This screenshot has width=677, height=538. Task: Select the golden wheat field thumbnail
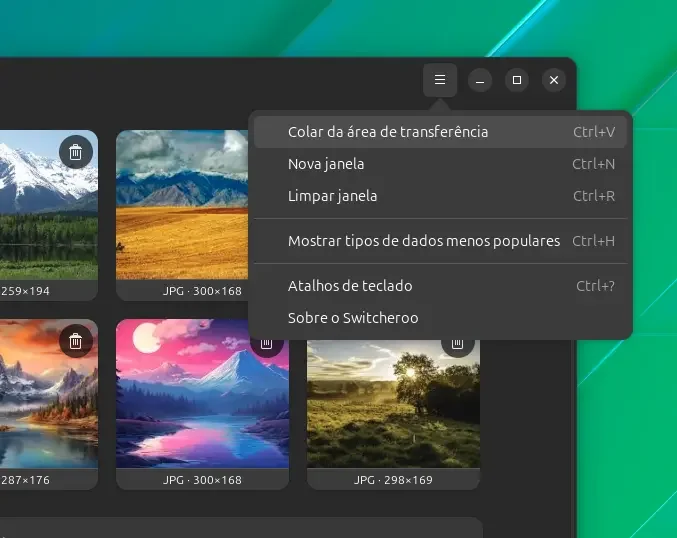point(182,205)
